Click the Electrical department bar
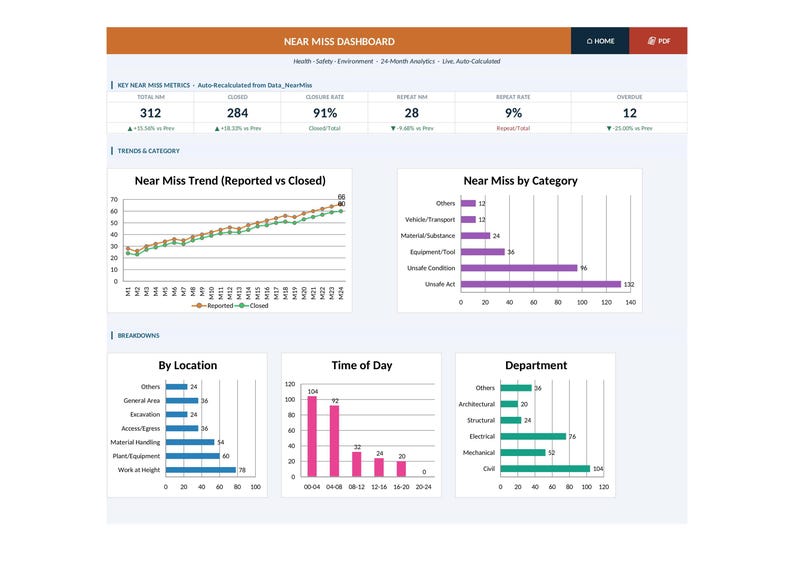The width and height of the screenshot is (794, 562). (533, 436)
